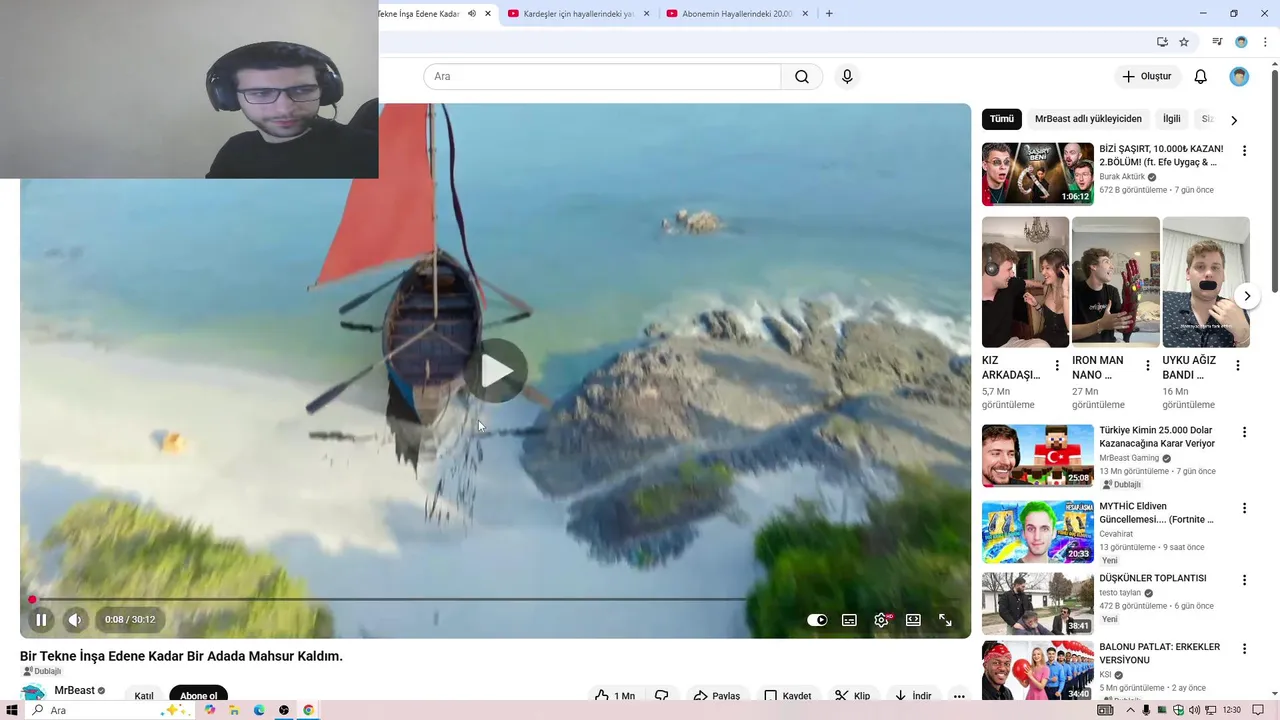Open Chrome from the Windows taskbar

[308, 710]
